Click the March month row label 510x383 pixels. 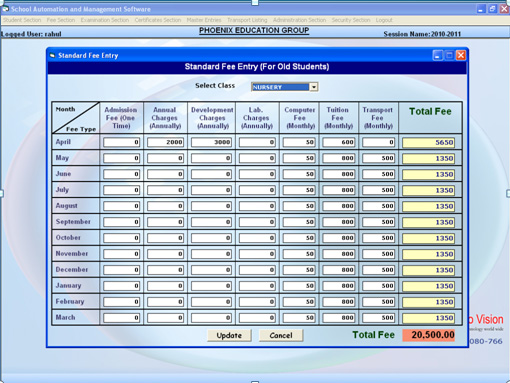point(65,317)
